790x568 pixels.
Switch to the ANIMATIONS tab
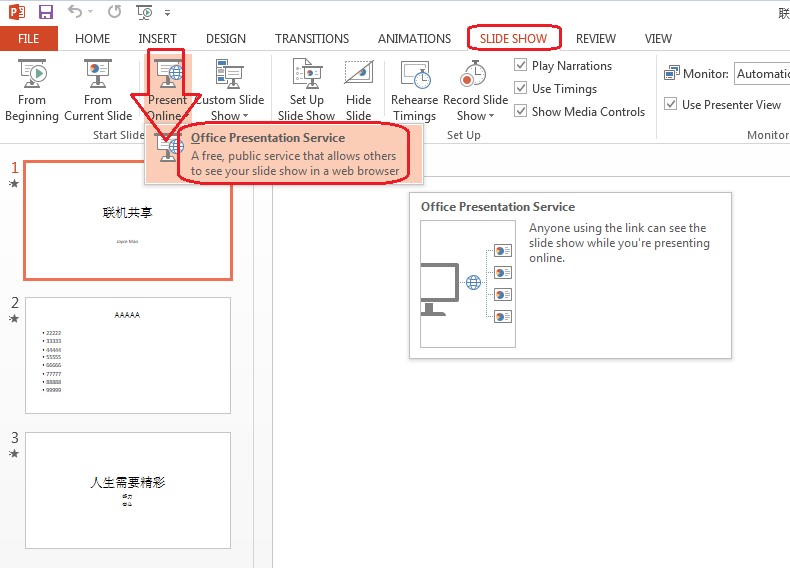(x=414, y=39)
